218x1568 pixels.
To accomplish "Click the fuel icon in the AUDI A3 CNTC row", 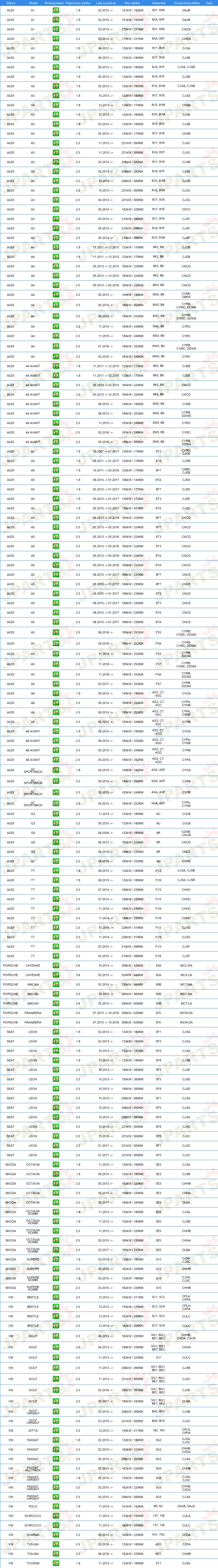I will (56, 209).
